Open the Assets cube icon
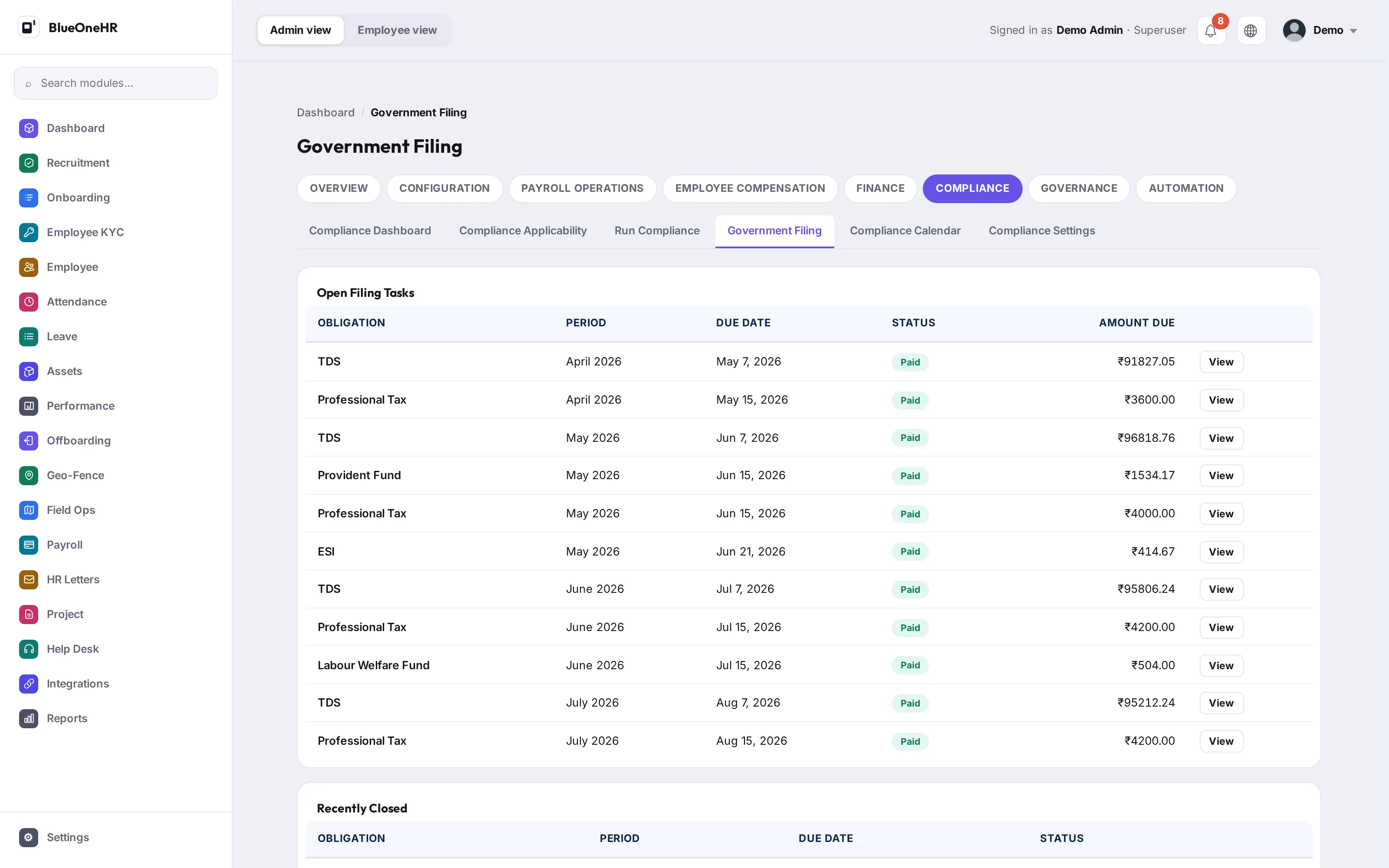The height and width of the screenshot is (868, 1389). point(29,372)
